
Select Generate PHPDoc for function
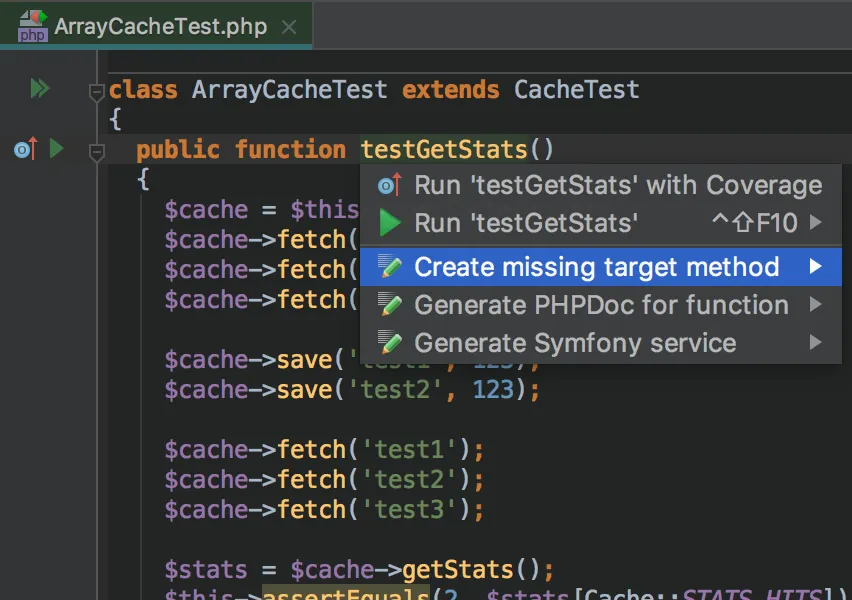pyautogui.click(x=600, y=305)
